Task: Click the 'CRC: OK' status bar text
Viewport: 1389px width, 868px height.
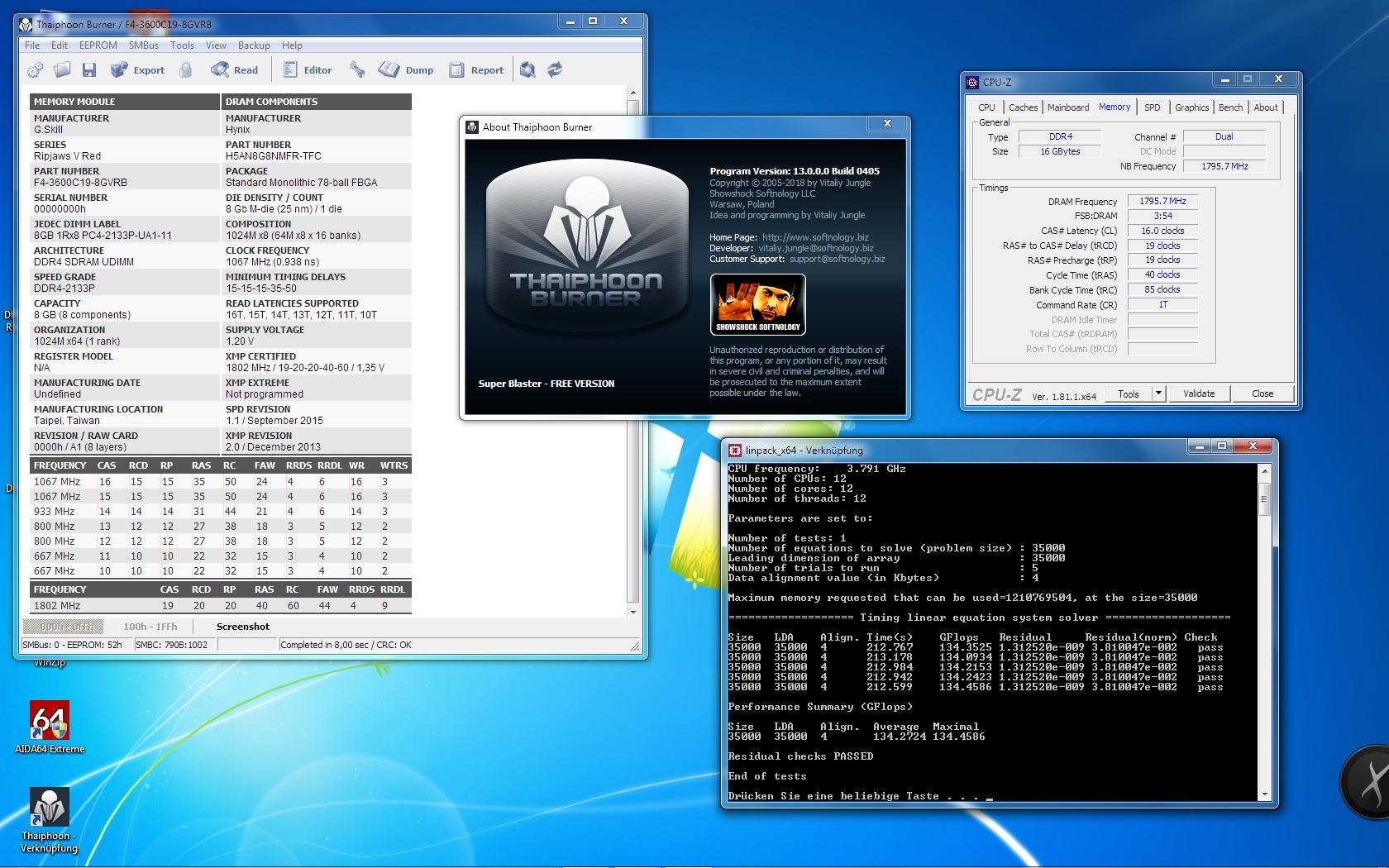Action: 394,645
